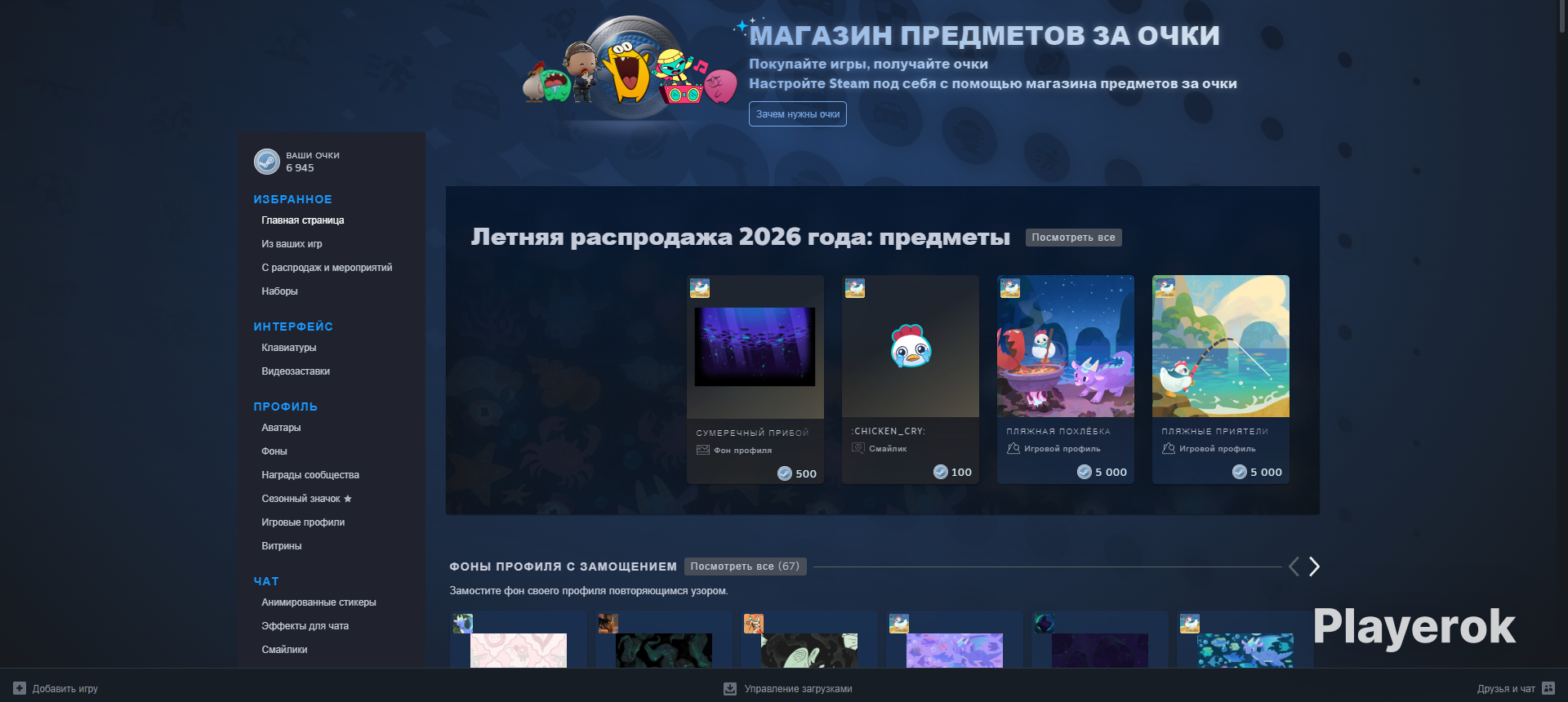This screenshot has width=1568, height=702.
Task: Click the star icon beside Сезонный значок
Action: click(x=348, y=498)
